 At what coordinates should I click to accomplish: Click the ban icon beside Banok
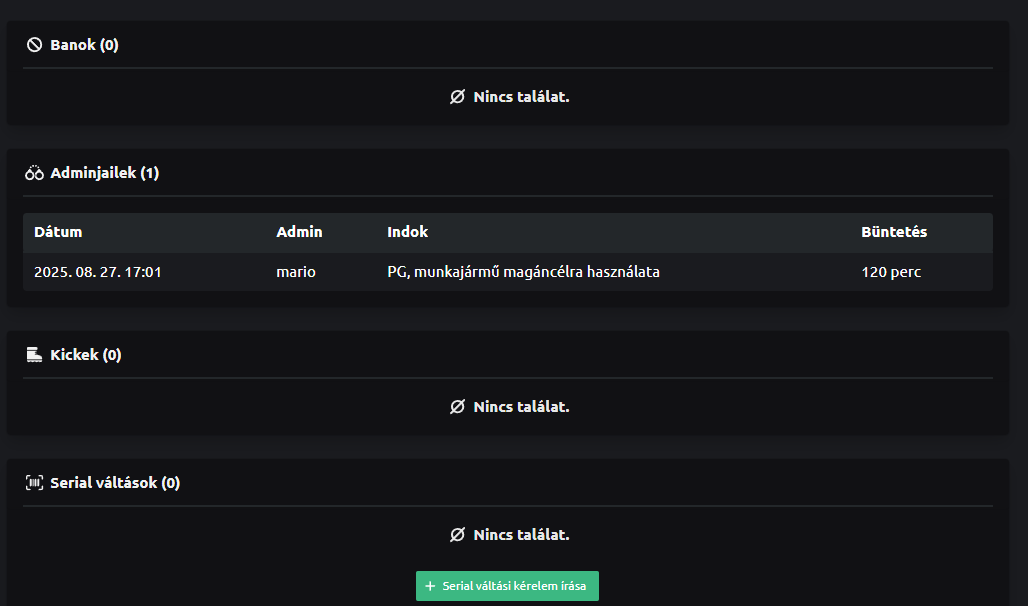pyautogui.click(x=34, y=45)
